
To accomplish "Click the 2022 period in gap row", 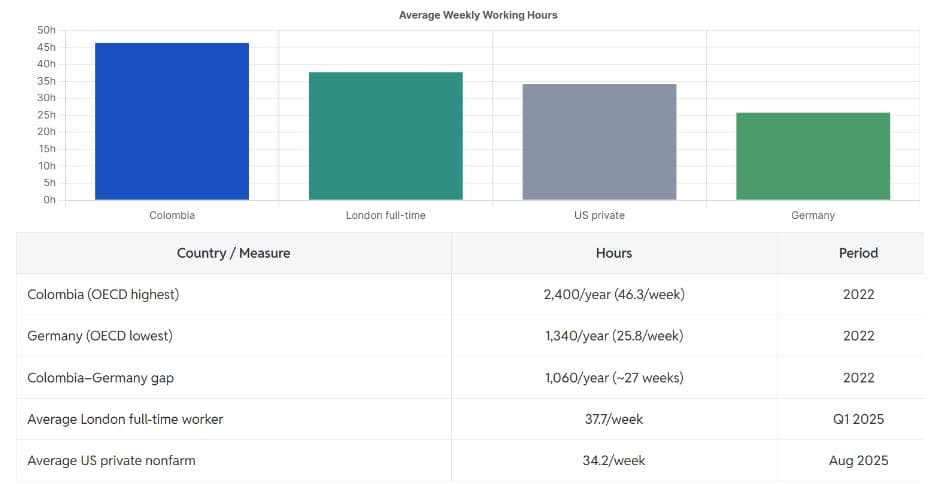I will (x=858, y=377).
